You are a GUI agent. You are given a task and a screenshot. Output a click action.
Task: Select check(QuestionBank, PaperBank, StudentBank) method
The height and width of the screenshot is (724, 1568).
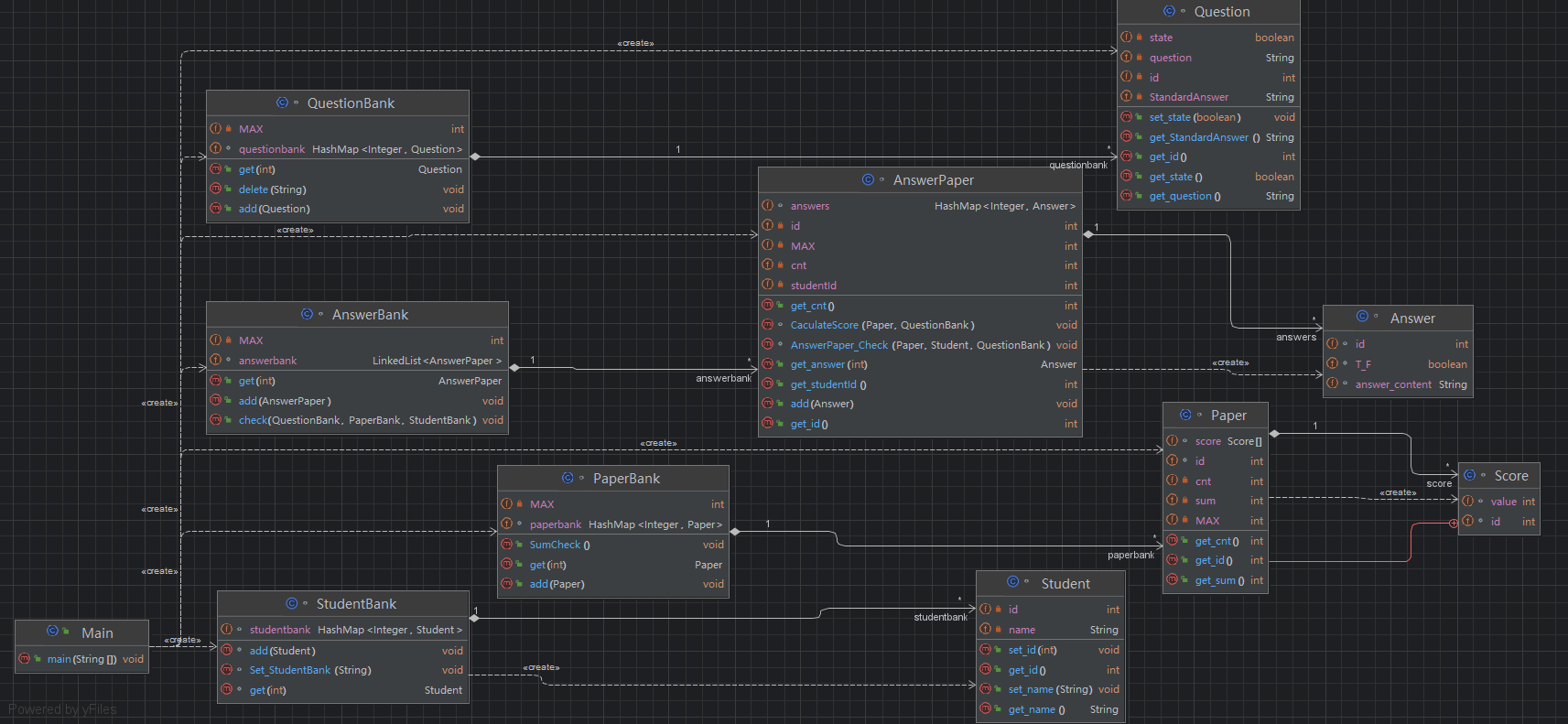pos(357,420)
